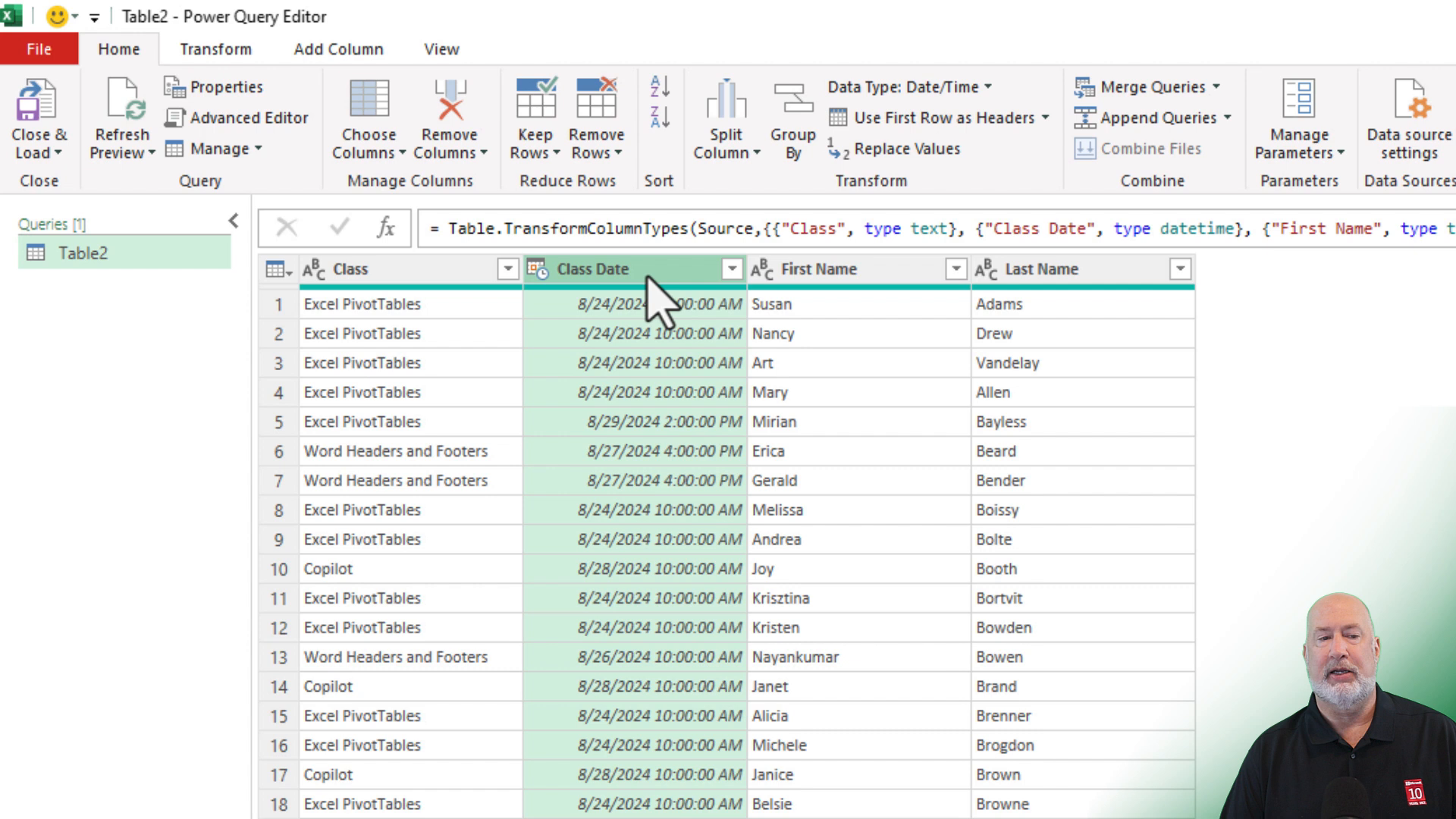Click inside the formula bar
The image size is (1456, 819).
758,227
